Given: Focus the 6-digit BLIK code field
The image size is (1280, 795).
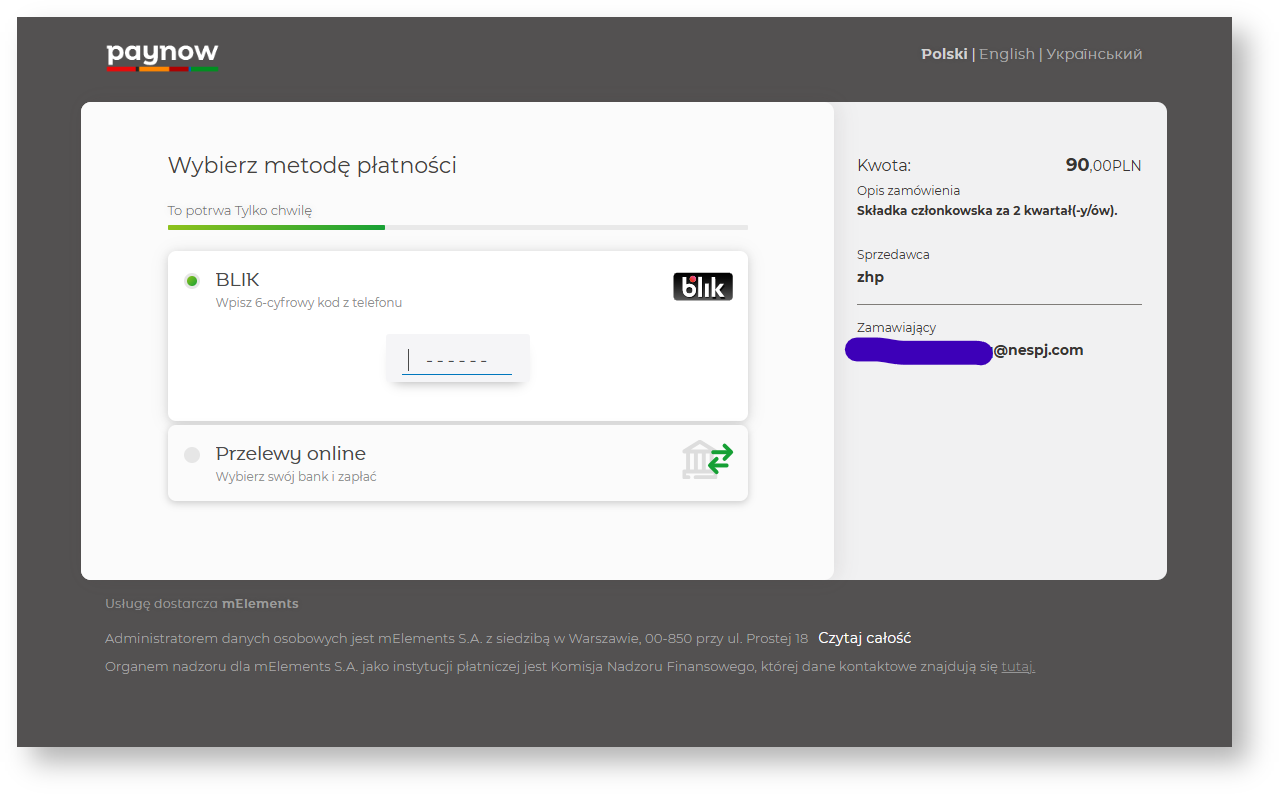Looking at the screenshot, I should 457,360.
